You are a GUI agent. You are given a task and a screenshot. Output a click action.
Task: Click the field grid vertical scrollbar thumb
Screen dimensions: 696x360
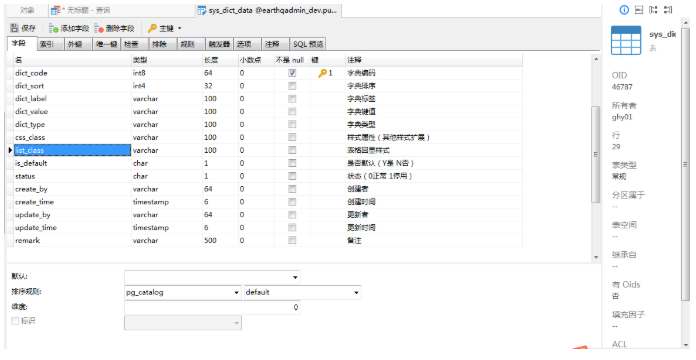click(x=596, y=154)
